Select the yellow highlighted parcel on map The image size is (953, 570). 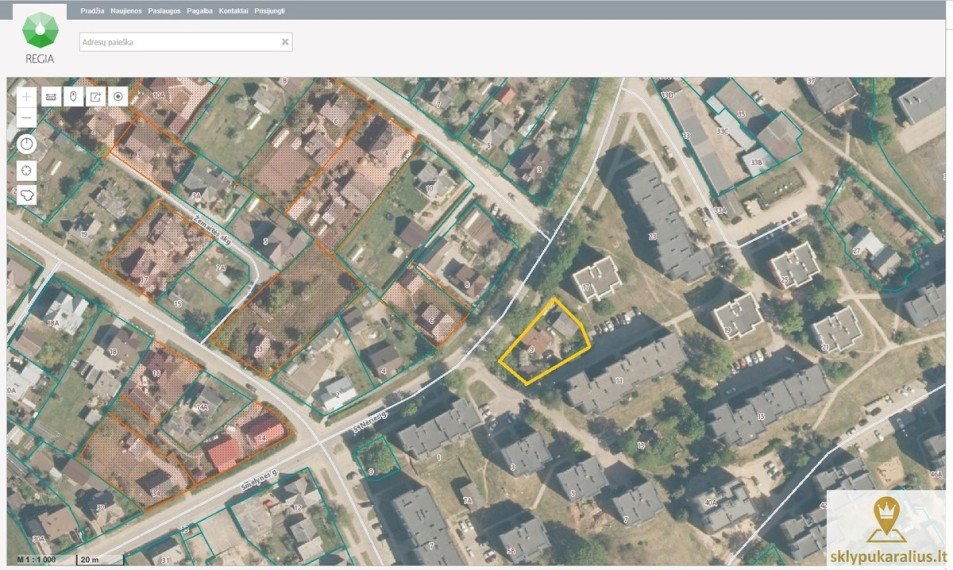tap(544, 343)
